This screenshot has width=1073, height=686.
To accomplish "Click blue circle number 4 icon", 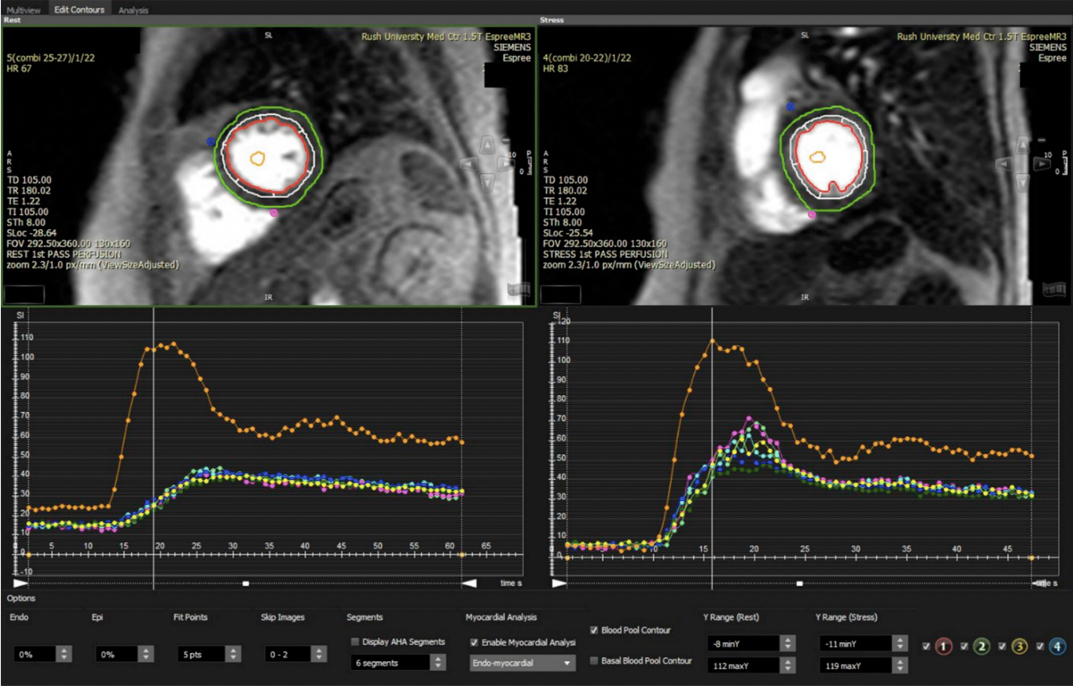I will click(1057, 647).
